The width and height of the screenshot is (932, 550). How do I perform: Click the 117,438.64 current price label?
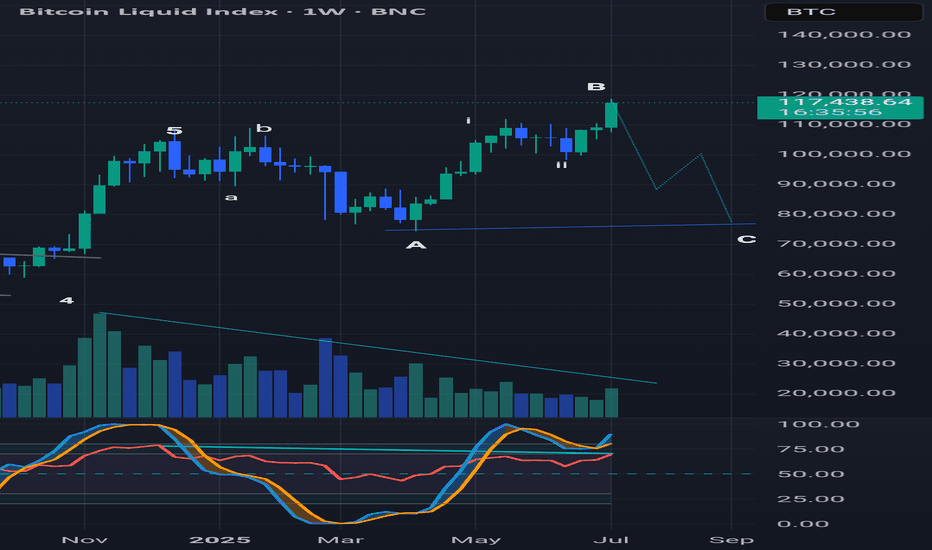844,102
